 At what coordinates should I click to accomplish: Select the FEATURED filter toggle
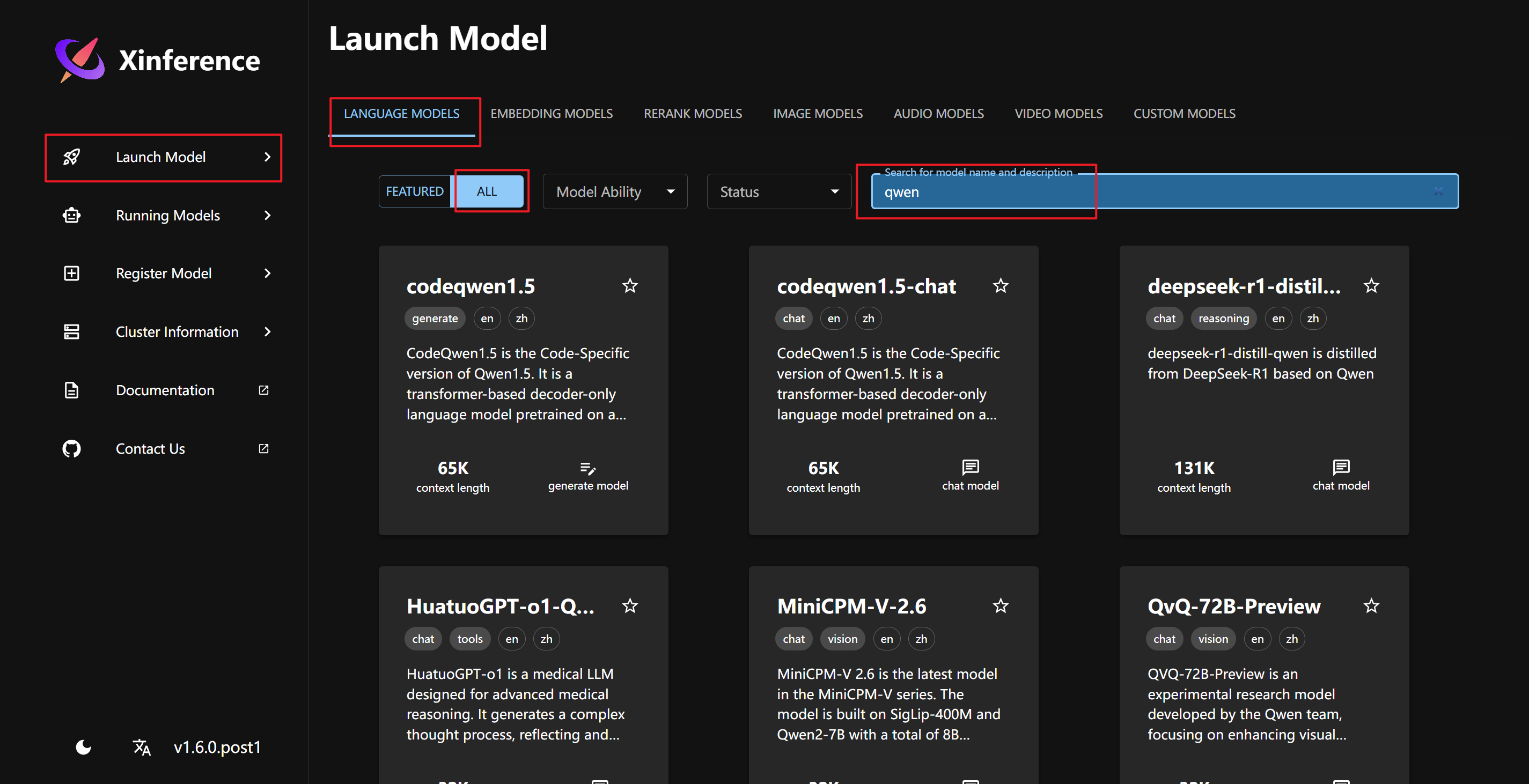[x=414, y=191]
